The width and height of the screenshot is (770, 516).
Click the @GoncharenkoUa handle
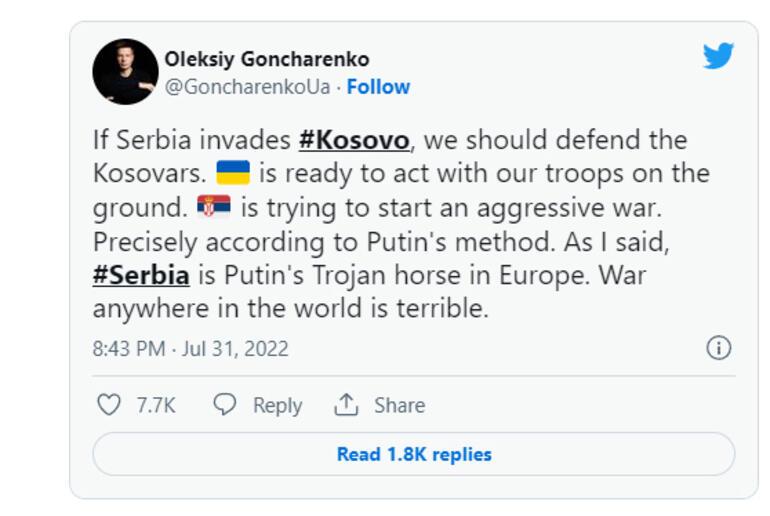coord(248,87)
